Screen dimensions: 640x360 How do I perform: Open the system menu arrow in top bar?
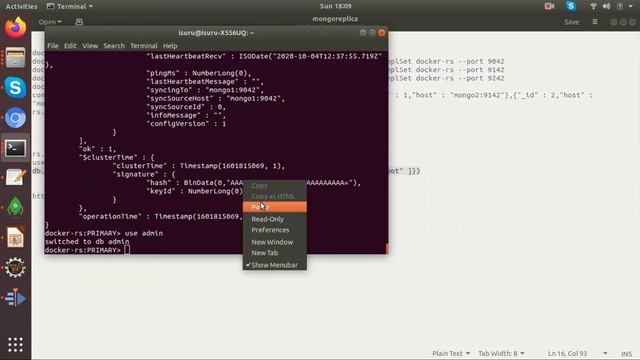[631, 6]
